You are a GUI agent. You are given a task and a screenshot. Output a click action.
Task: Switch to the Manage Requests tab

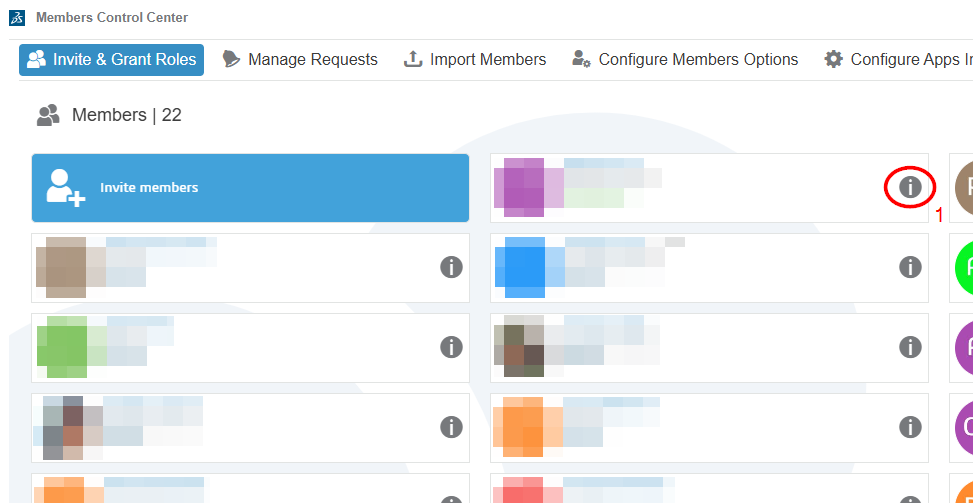click(x=300, y=60)
